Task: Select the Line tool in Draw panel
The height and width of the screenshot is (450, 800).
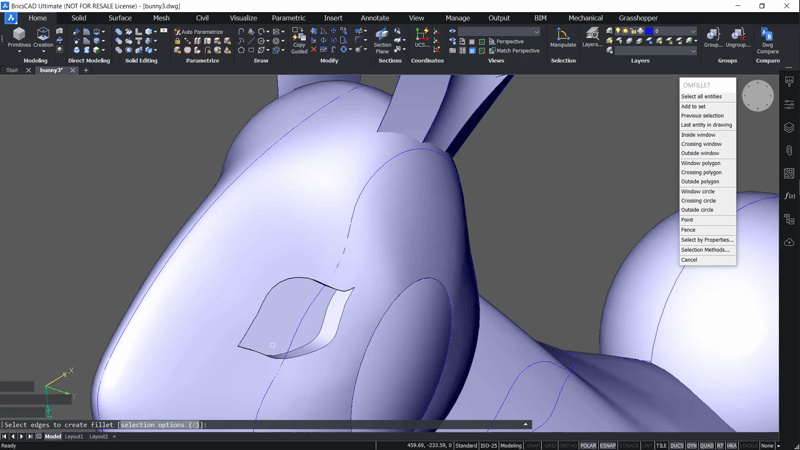Action: coord(251,40)
